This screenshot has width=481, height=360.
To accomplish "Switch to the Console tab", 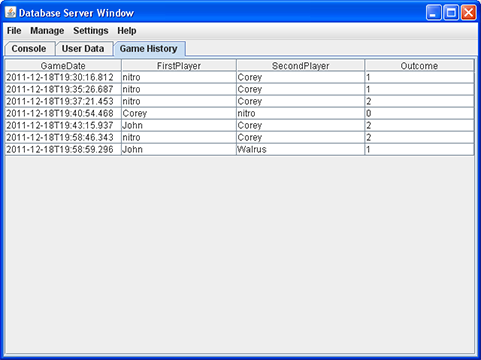I will (x=29, y=49).
